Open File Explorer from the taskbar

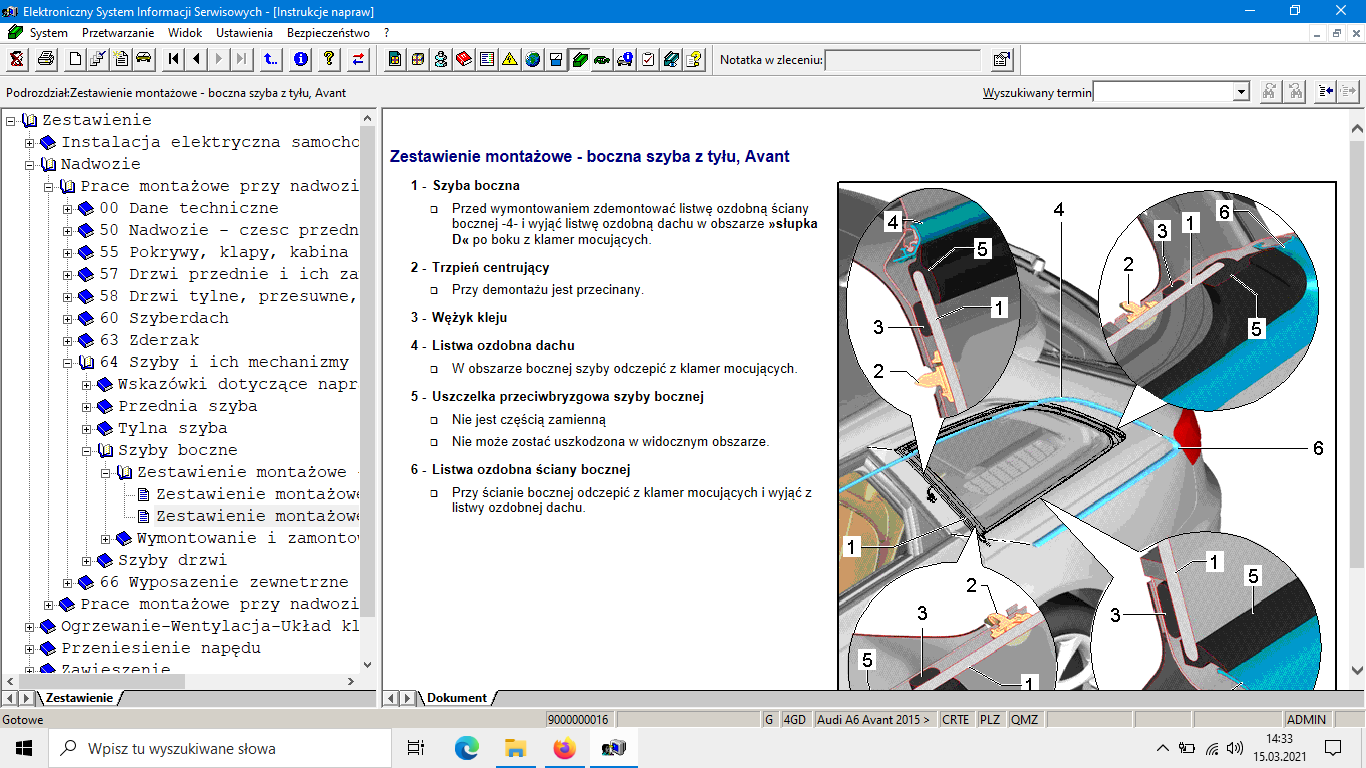(515, 748)
